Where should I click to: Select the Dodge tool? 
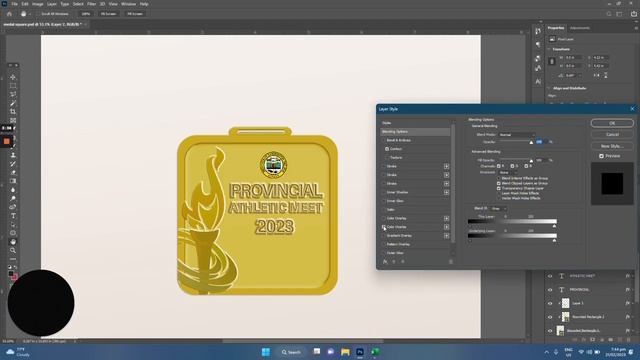(13, 198)
